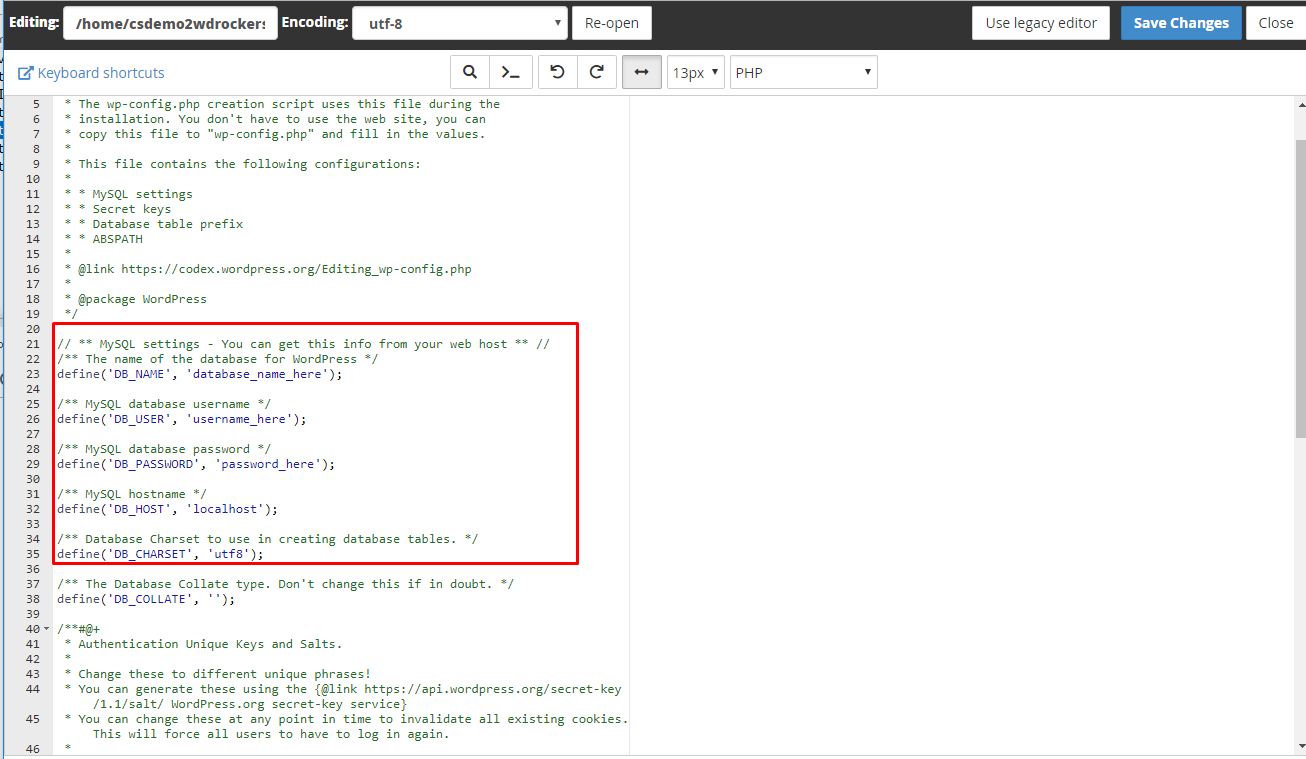Expand the utf-8 encoding dropdown

(460, 23)
